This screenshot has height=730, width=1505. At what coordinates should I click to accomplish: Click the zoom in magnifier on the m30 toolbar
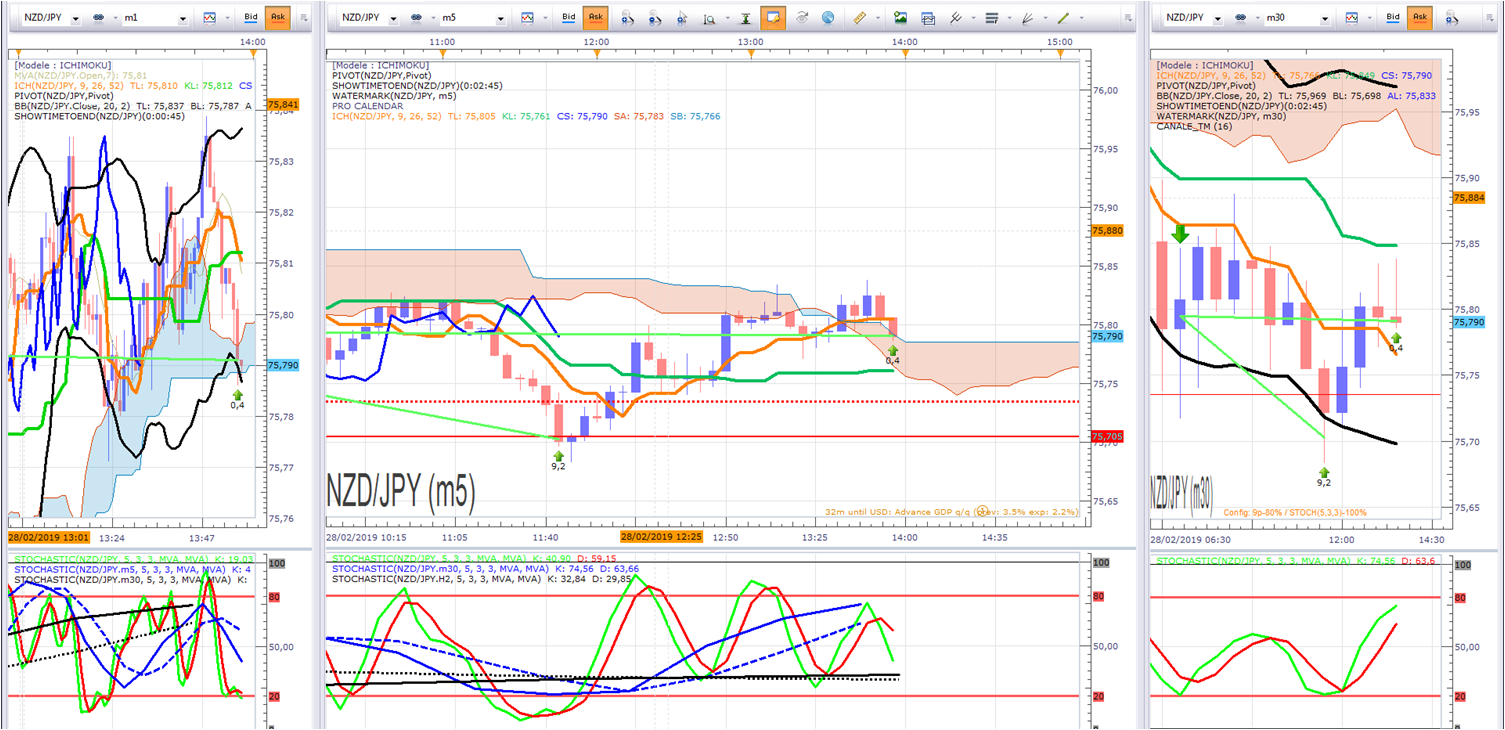coord(1452,18)
